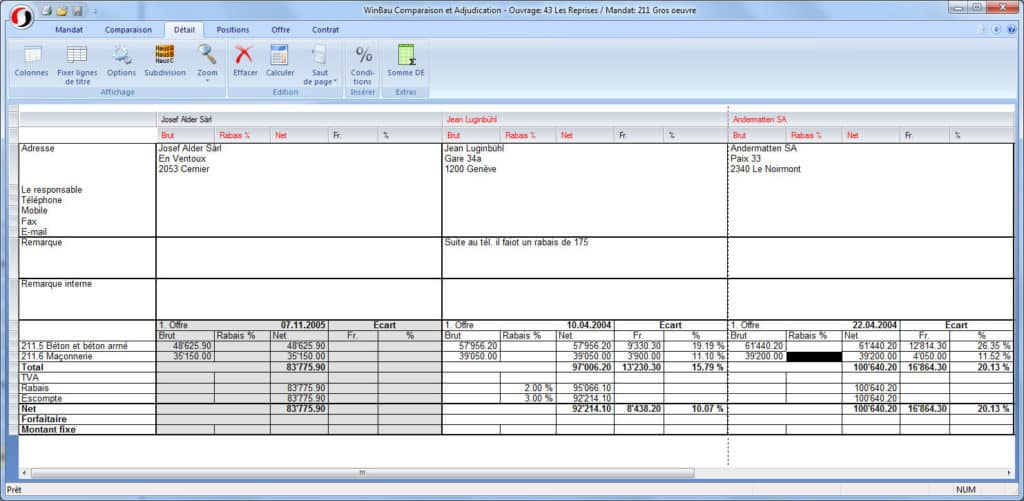Open the Contrat ribbon tab
1024x501 pixels.
click(x=325, y=30)
